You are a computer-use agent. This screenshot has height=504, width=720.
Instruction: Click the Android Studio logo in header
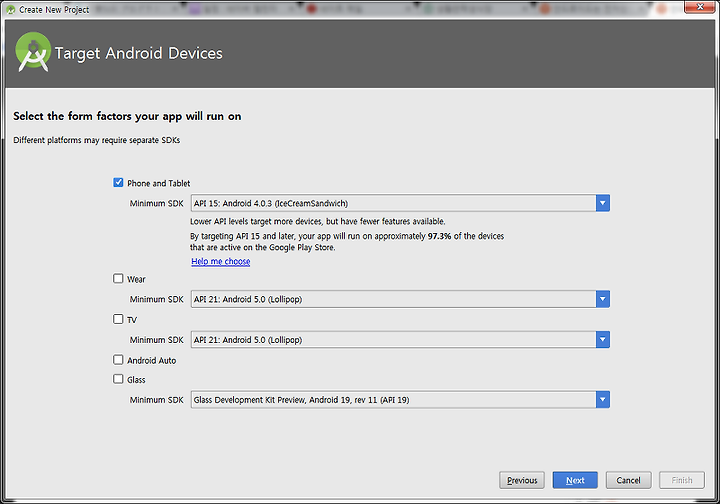pyautogui.click(x=33, y=52)
